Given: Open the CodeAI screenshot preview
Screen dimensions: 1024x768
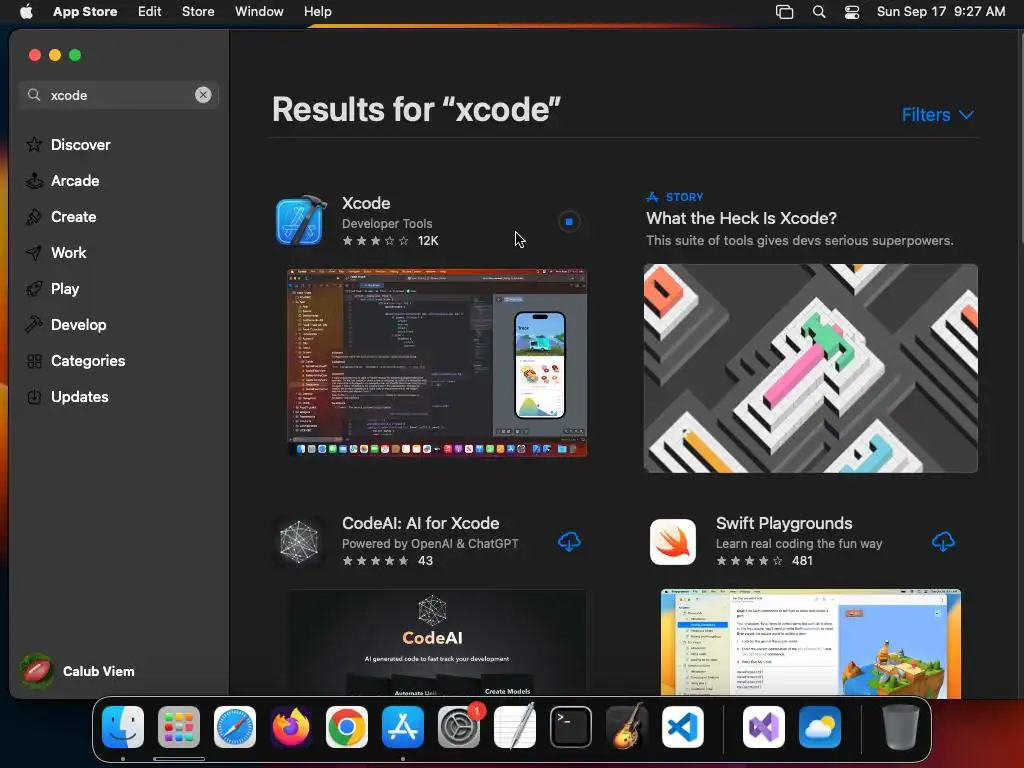Looking at the screenshot, I should coord(436,643).
